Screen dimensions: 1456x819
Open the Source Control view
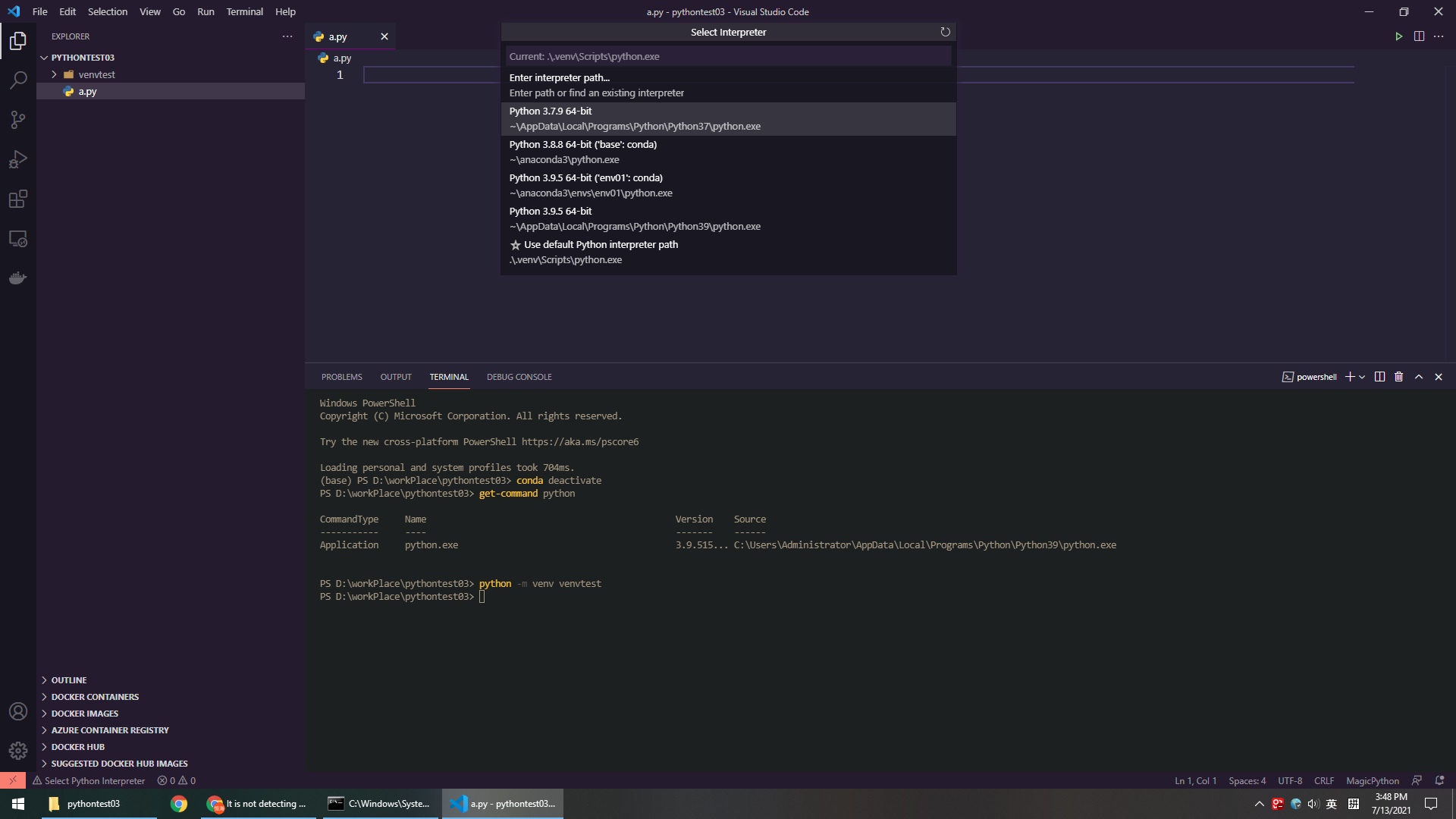click(x=18, y=120)
